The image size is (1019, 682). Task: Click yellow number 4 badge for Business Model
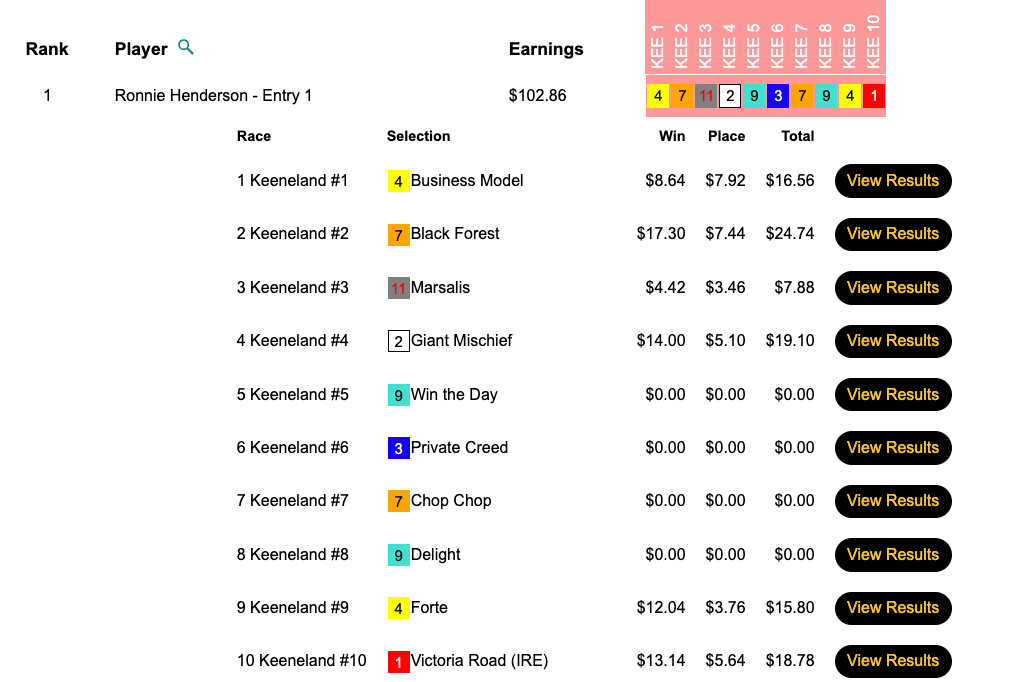point(398,181)
